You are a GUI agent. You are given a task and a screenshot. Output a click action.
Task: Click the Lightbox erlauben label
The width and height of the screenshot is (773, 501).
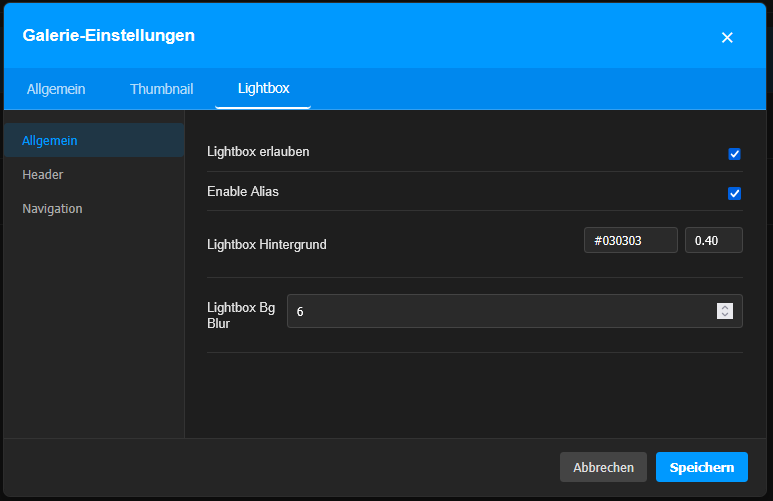pyautogui.click(x=258, y=151)
